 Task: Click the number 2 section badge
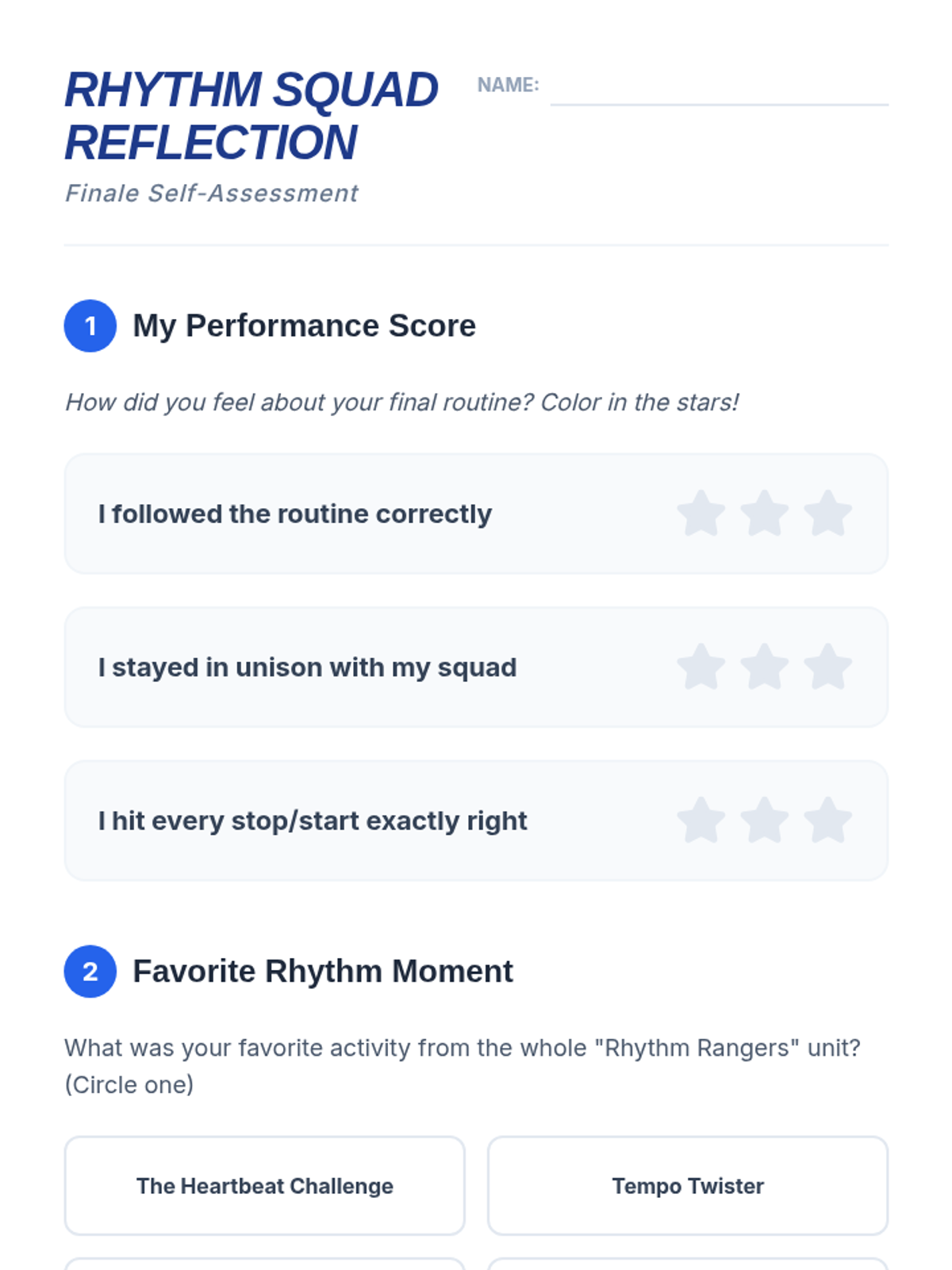90,972
